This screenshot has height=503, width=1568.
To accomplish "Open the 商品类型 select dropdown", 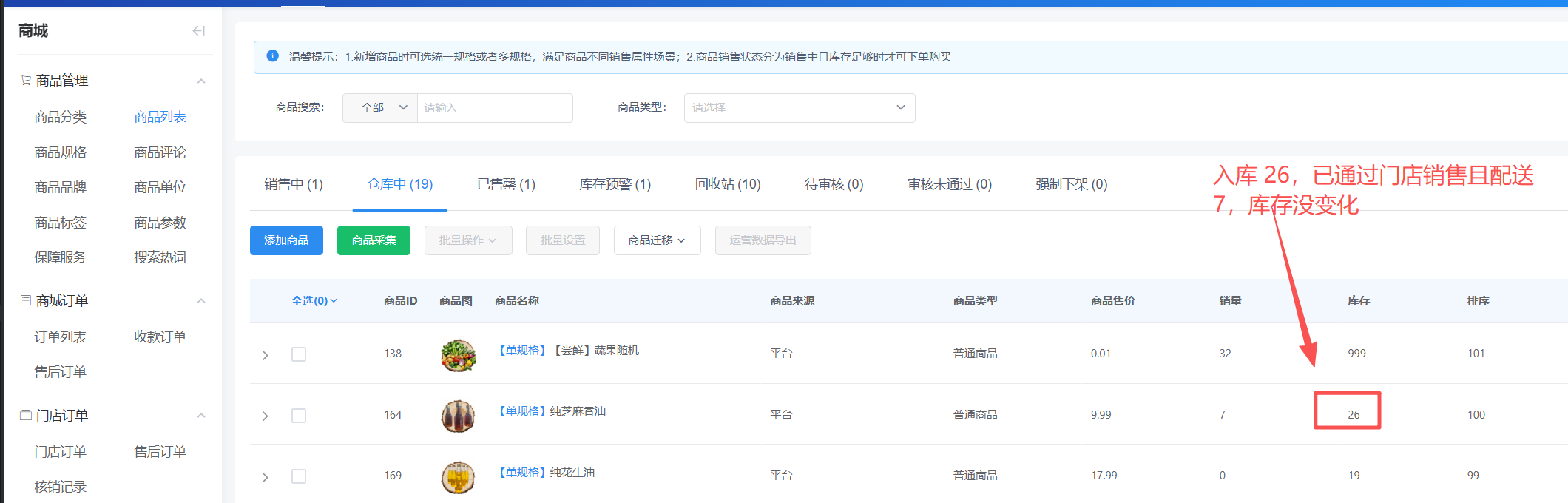I will [799, 108].
